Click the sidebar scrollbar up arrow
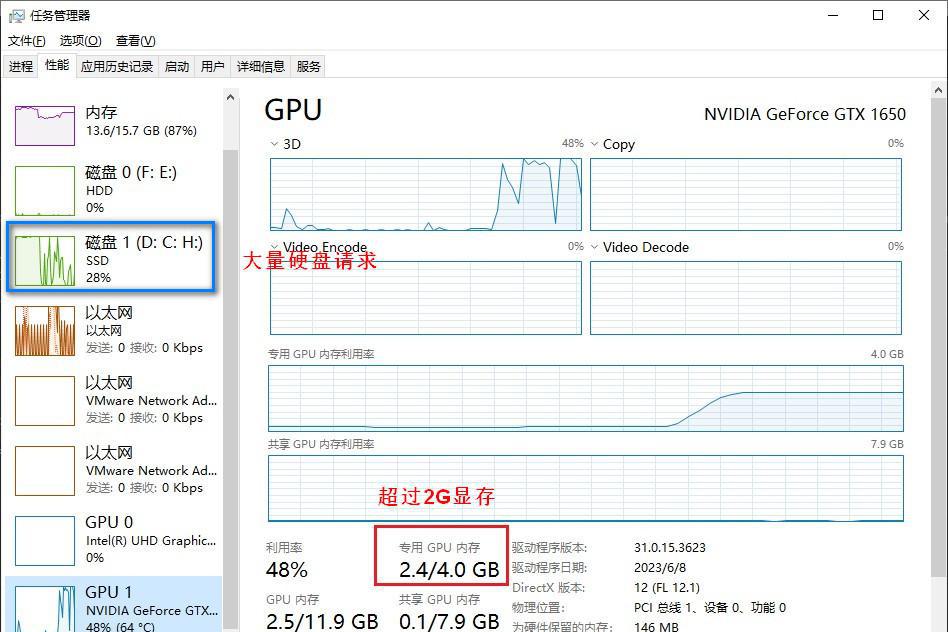 click(x=230, y=98)
